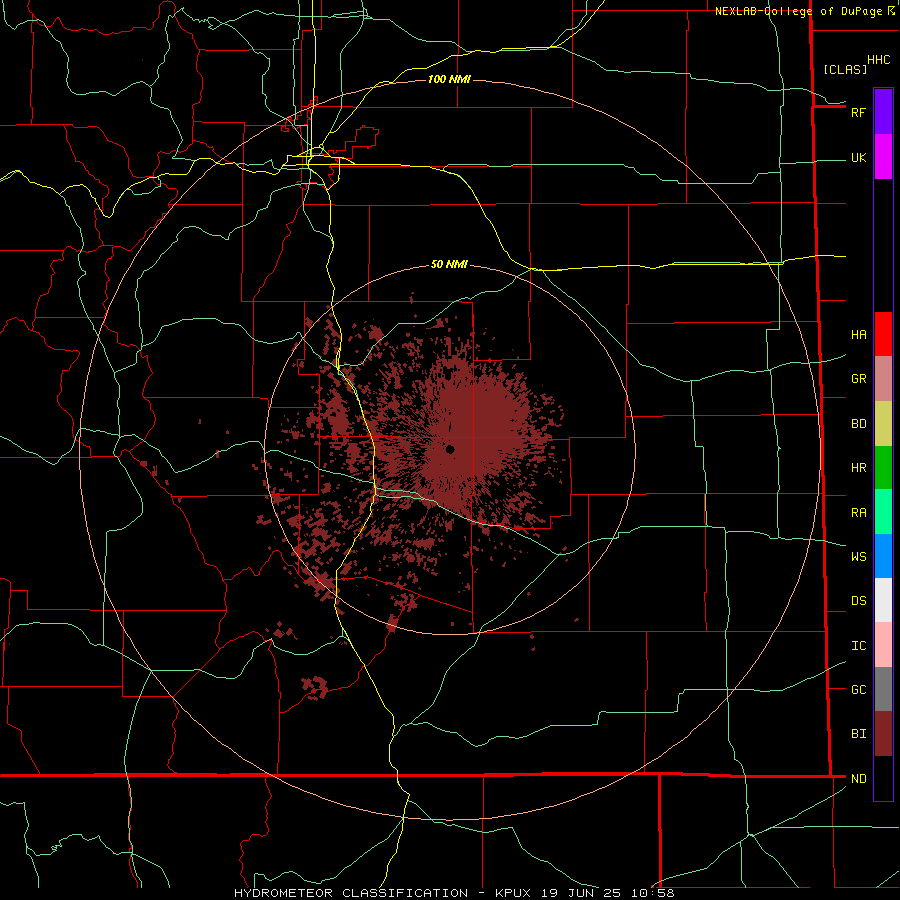Click the HHC product code label

tap(878, 60)
